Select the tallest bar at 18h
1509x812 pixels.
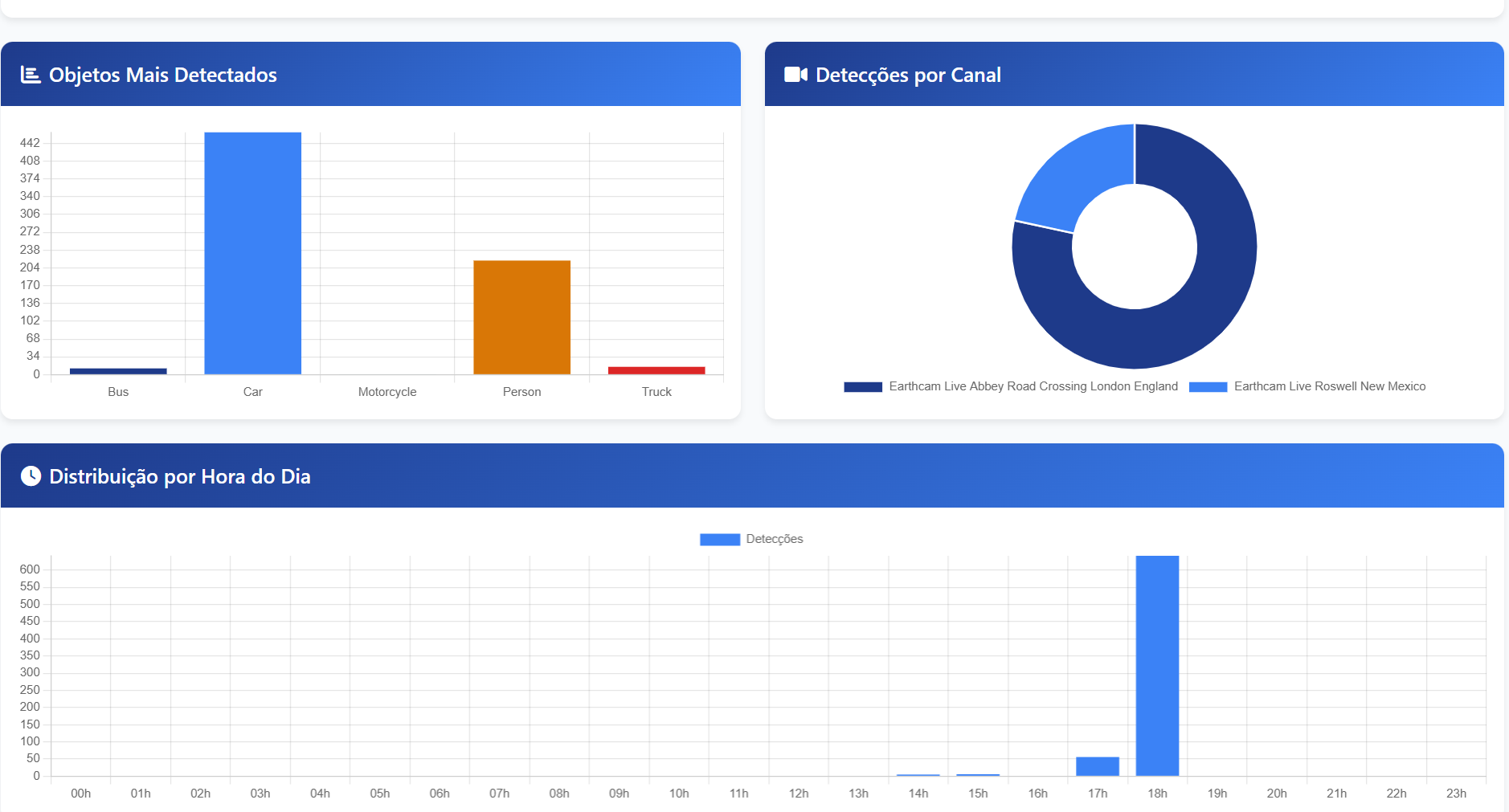pyautogui.click(x=1157, y=665)
